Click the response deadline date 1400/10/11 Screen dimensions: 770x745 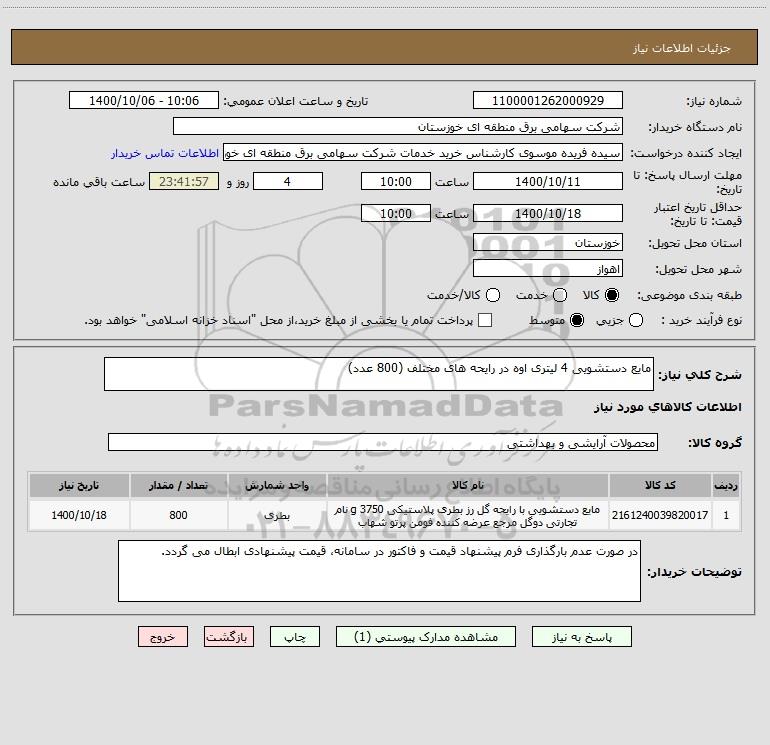point(548,181)
